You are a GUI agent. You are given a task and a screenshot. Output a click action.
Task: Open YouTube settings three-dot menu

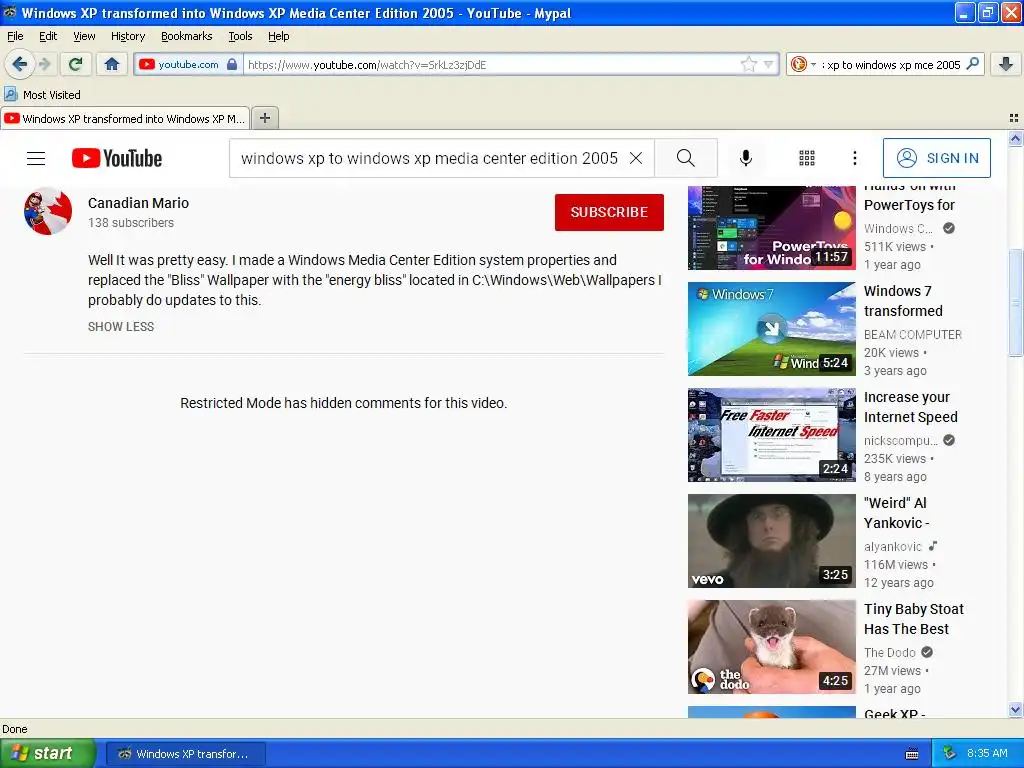pos(854,158)
